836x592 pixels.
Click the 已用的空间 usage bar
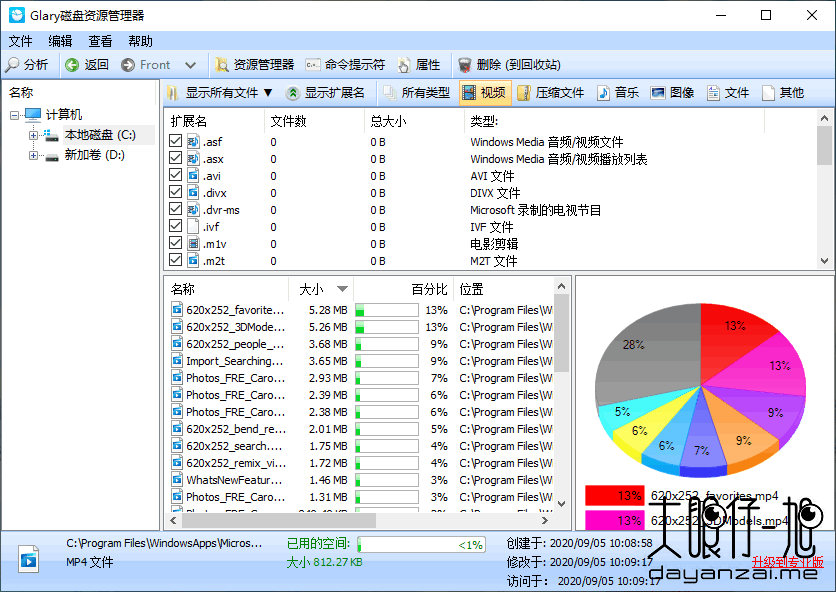click(x=421, y=545)
